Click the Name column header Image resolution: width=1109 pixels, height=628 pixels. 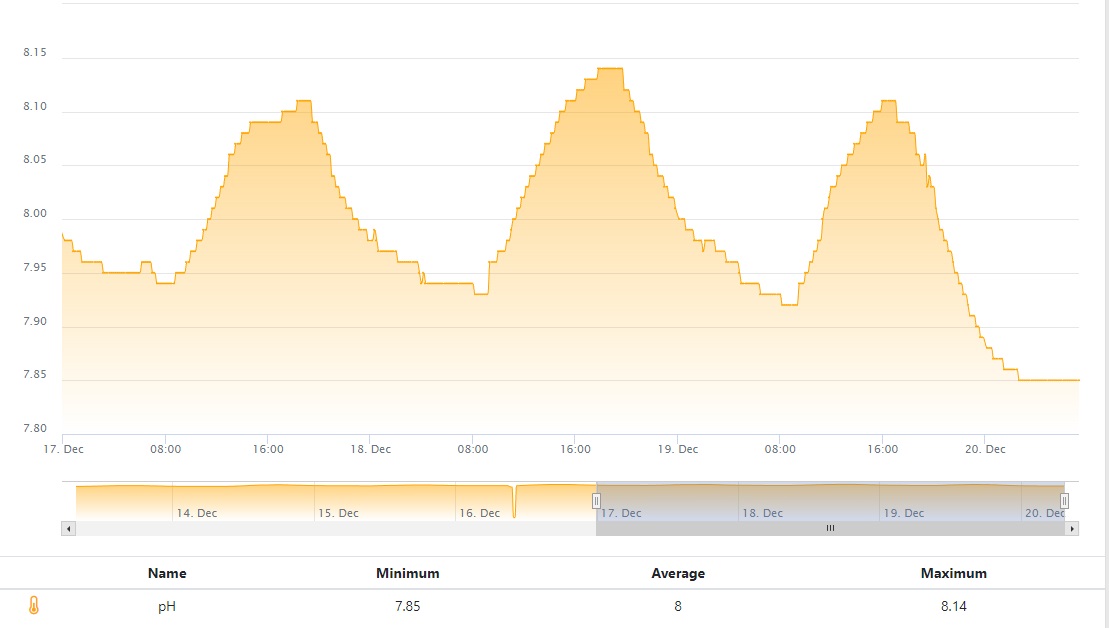click(x=167, y=574)
